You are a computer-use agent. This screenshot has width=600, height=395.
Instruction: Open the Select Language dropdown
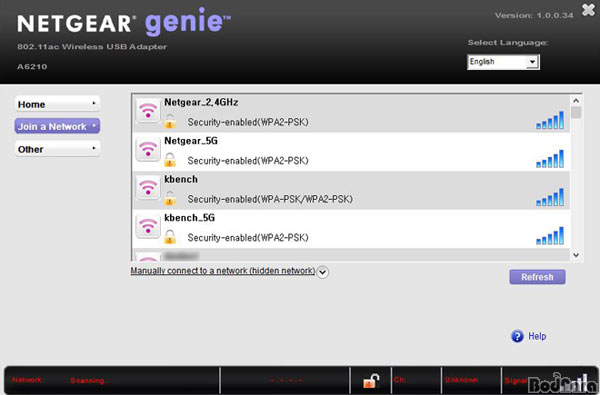point(503,62)
